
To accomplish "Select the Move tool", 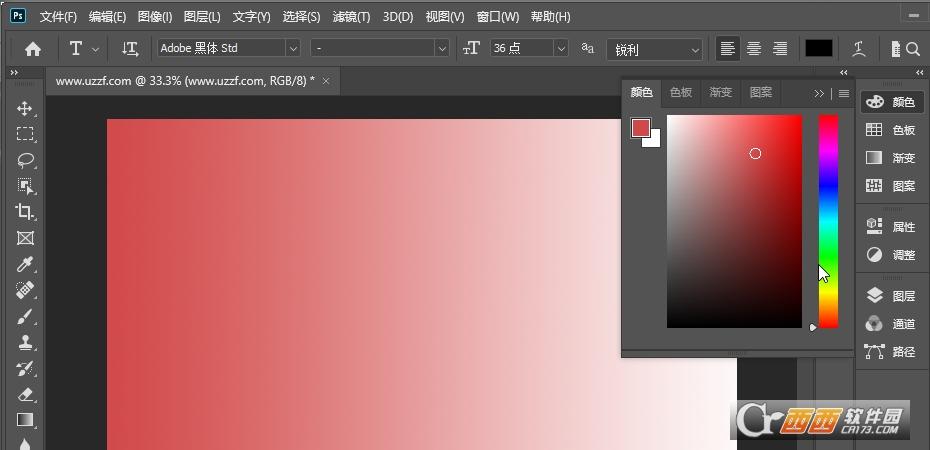I will pyautogui.click(x=25, y=108).
